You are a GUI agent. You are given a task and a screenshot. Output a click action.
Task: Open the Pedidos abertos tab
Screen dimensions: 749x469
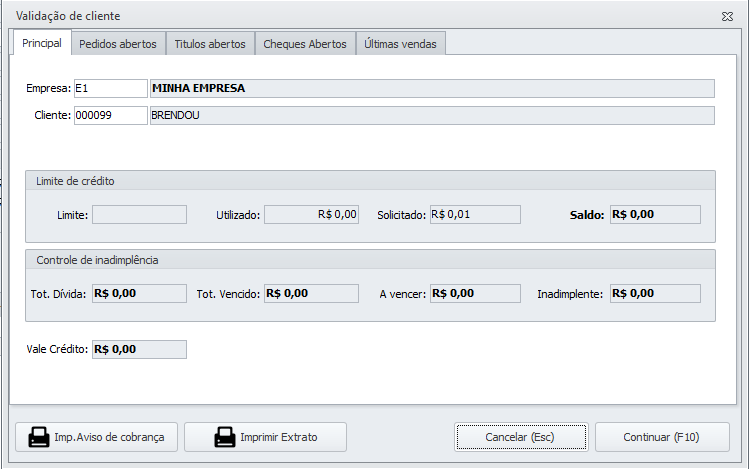coord(118,44)
